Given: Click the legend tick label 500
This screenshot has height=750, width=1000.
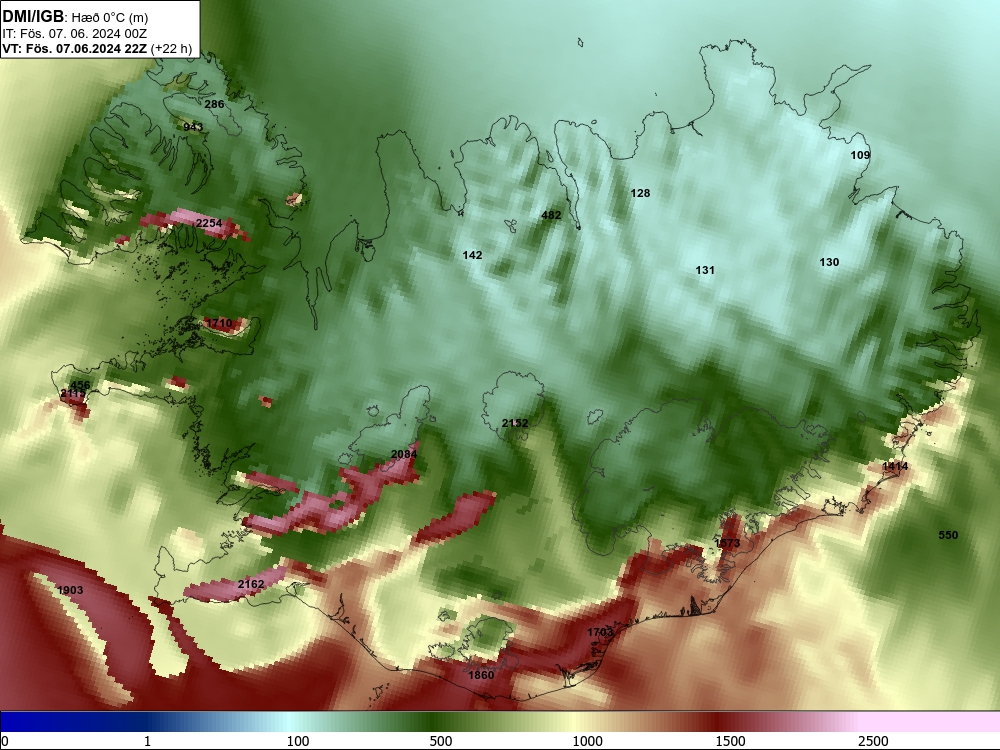Looking at the screenshot, I should pyautogui.click(x=441, y=741).
